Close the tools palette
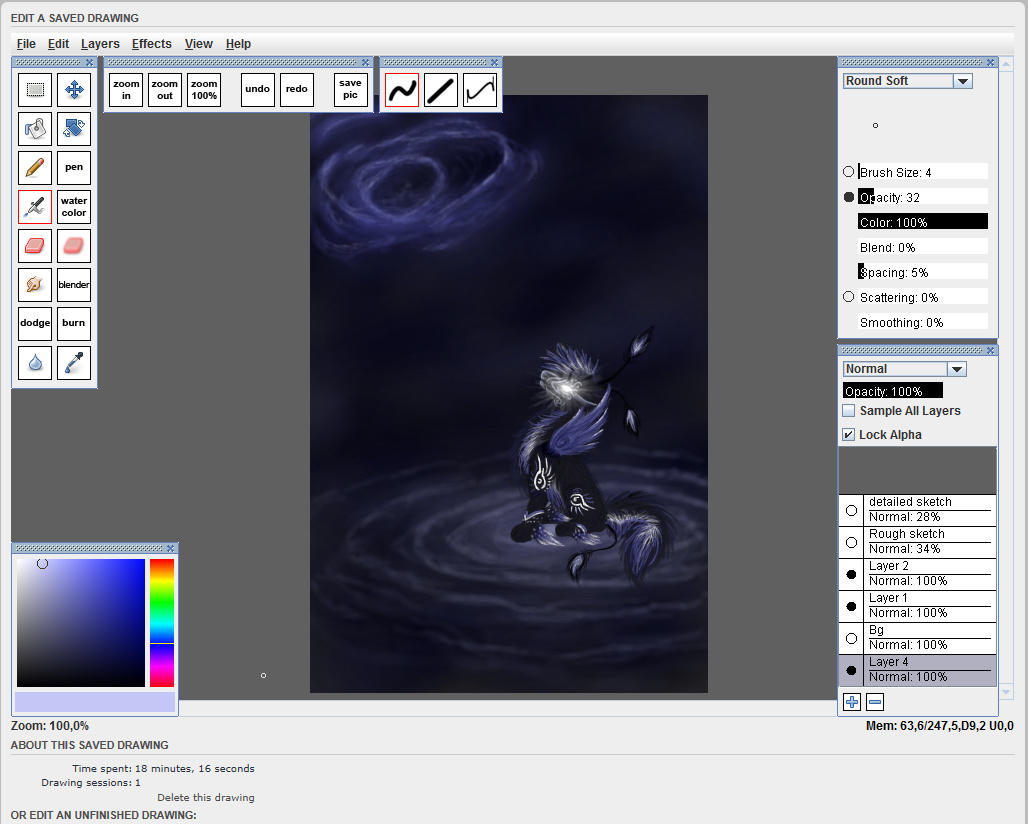Screen dimensions: 1028x824 click(x=90, y=62)
